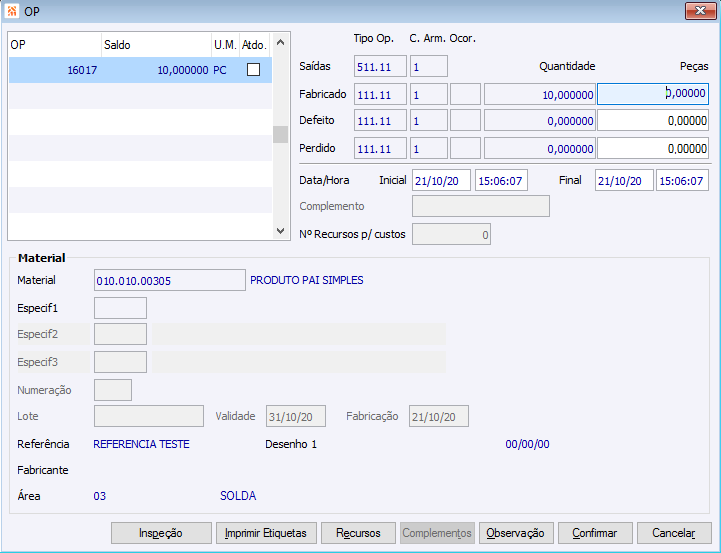This screenshot has height=553, width=721.
Task: Click Nº Recursos p/ custos field
Action: click(x=452, y=234)
